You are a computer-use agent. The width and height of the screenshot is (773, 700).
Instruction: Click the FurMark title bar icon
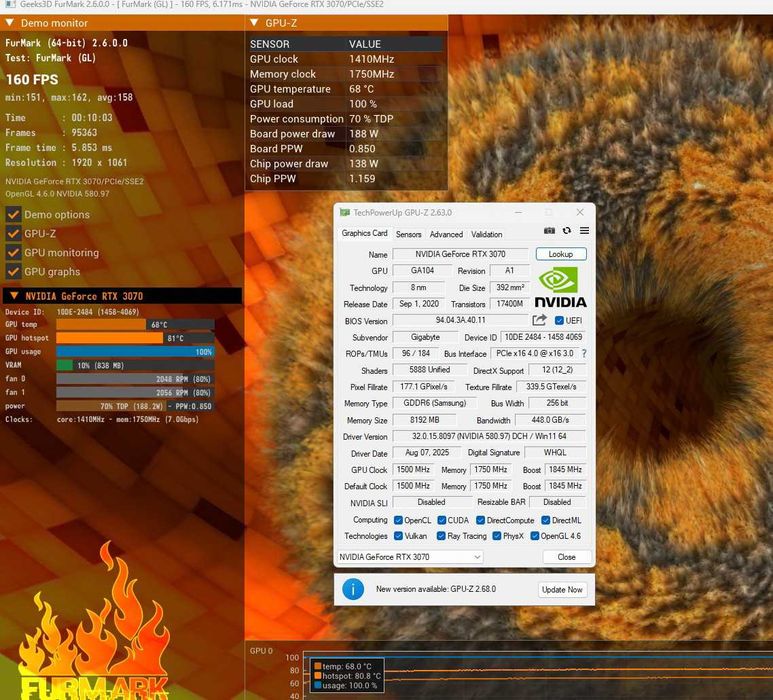(9, 4)
